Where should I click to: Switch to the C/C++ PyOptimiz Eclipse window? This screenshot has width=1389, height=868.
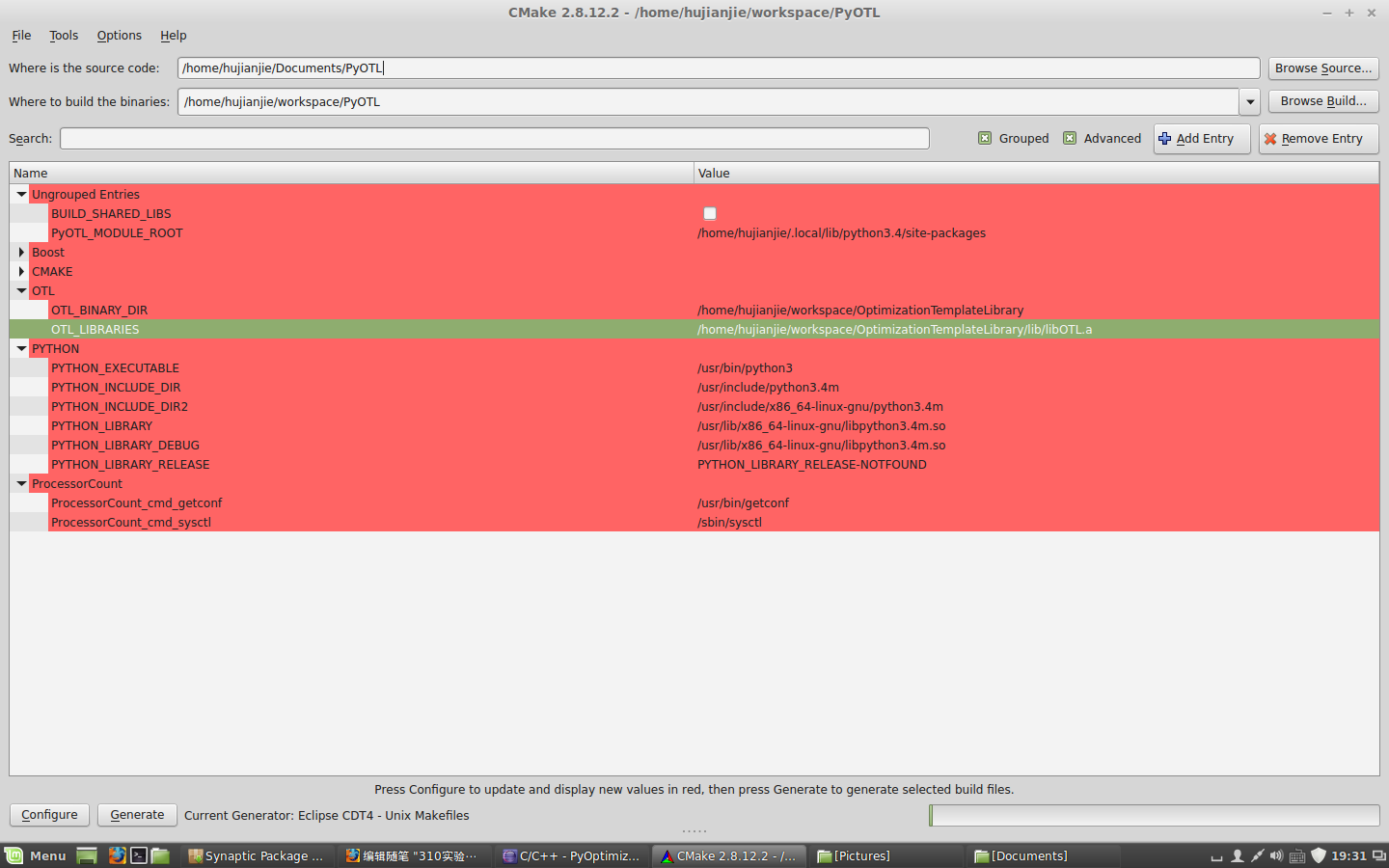coord(572,855)
